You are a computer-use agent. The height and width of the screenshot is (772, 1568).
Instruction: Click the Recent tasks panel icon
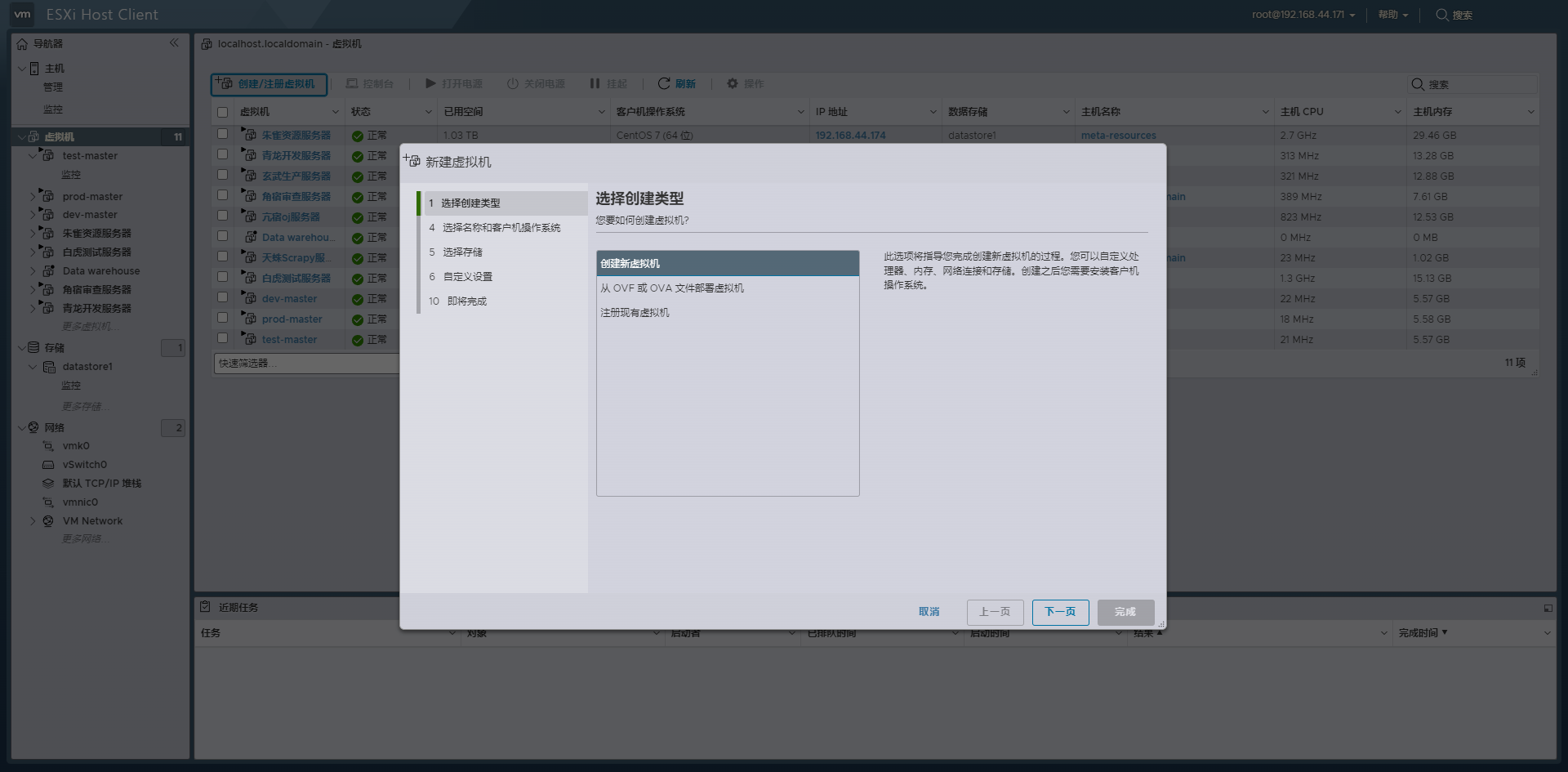tap(206, 606)
